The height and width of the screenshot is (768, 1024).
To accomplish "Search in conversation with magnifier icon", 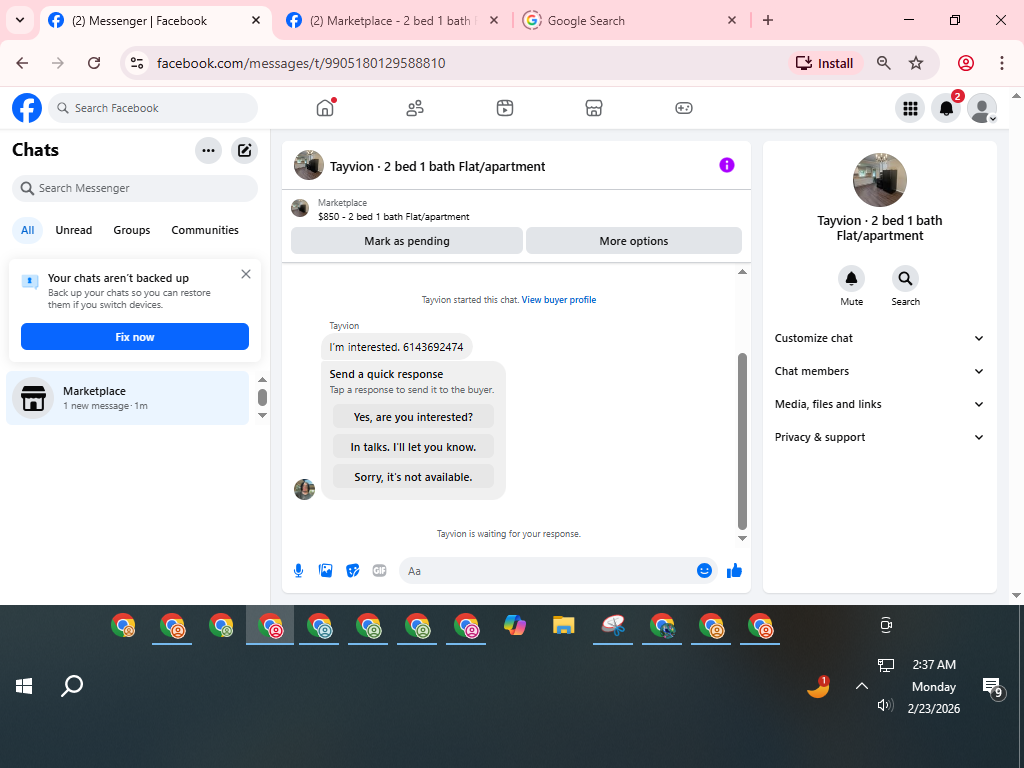I will (x=905, y=279).
